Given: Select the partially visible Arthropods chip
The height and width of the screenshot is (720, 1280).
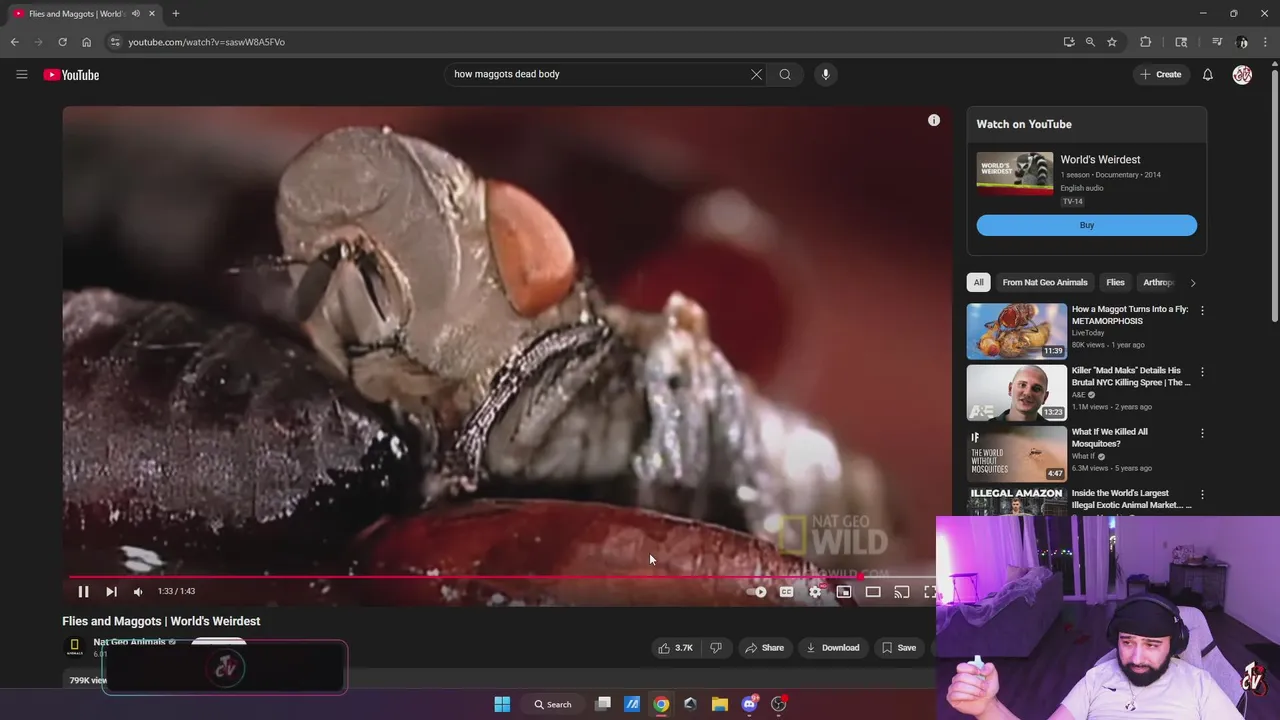Looking at the screenshot, I should (x=1157, y=282).
